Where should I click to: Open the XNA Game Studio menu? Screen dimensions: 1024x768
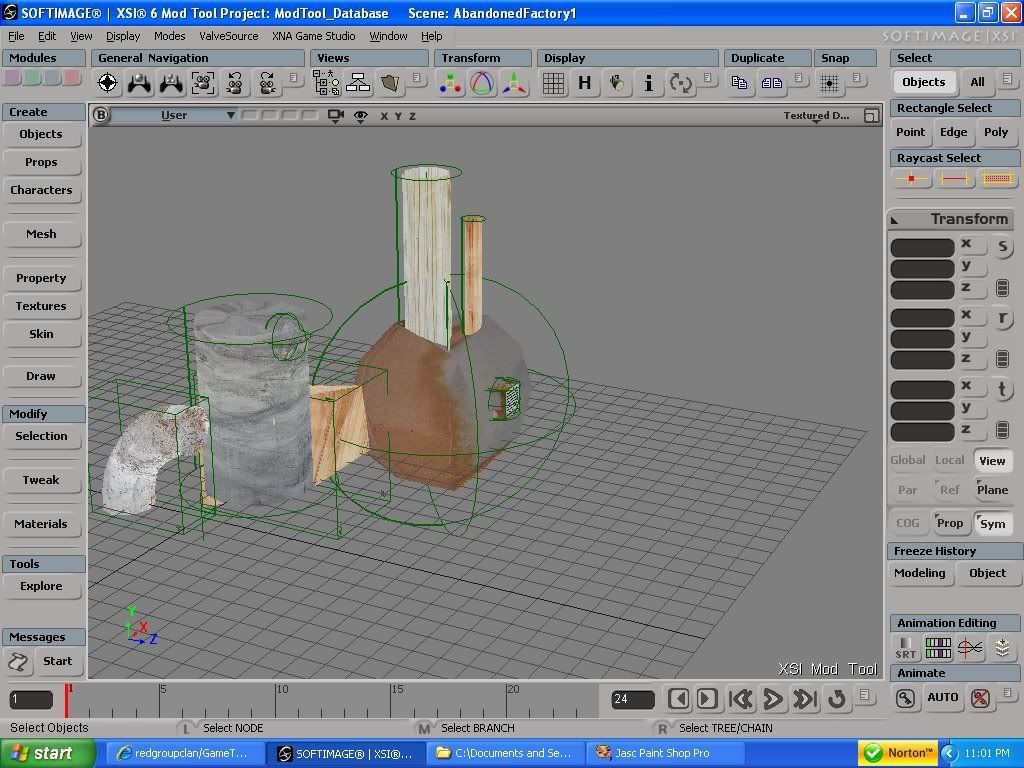coord(313,36)
